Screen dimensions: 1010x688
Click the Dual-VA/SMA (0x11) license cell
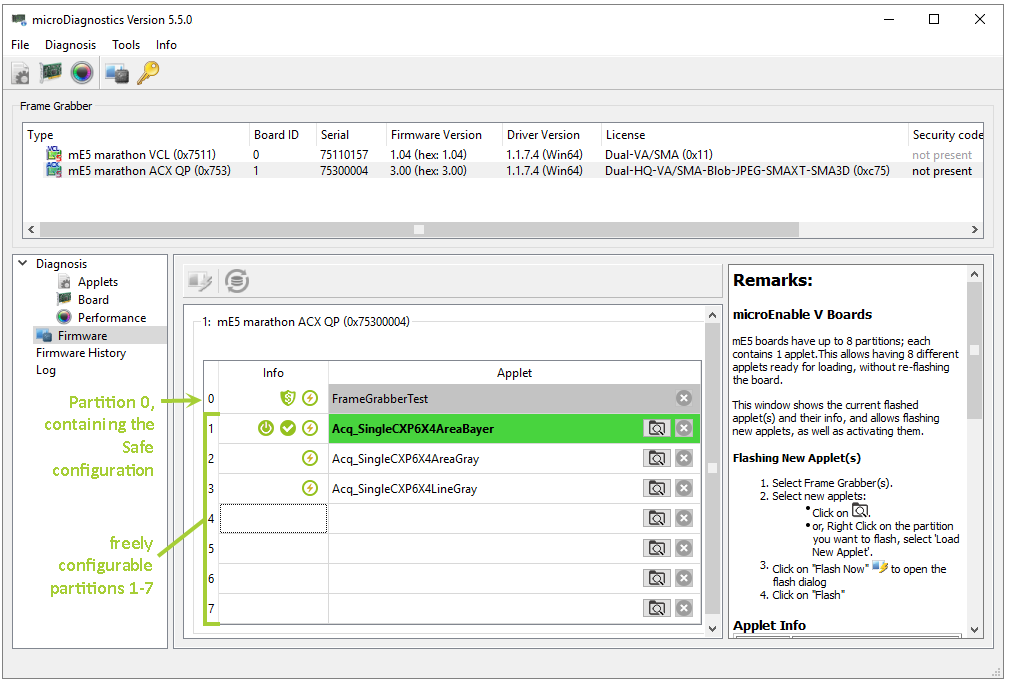659,155
